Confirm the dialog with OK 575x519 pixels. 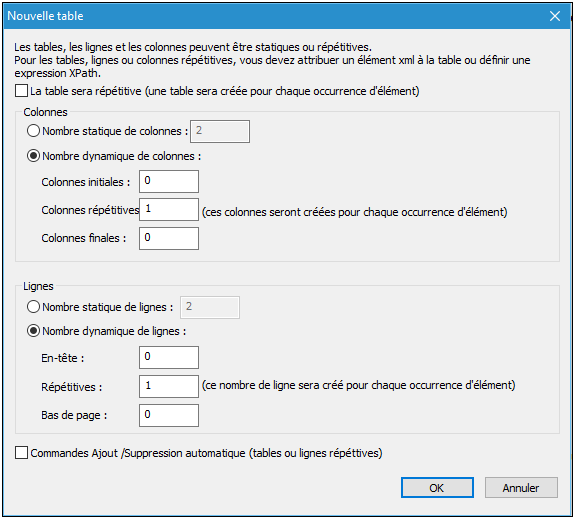437,487
